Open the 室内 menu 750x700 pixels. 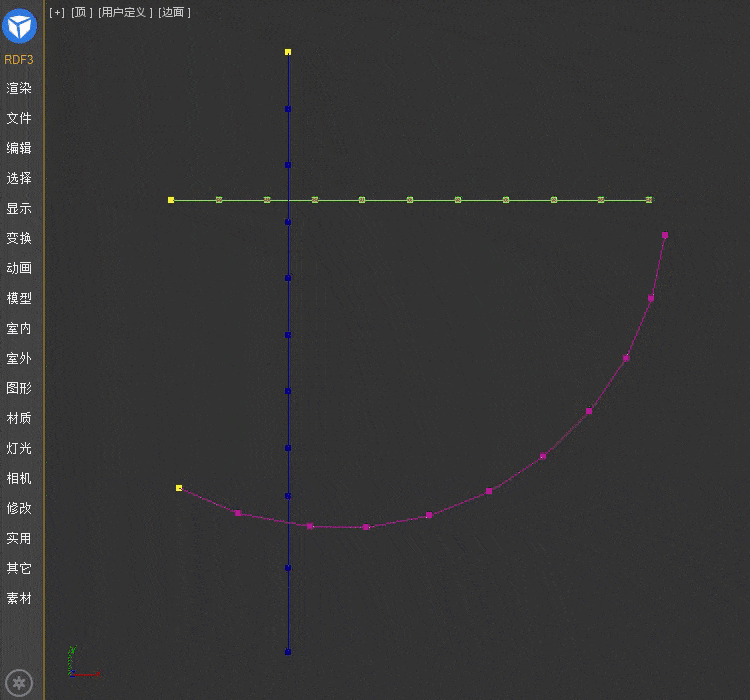[19, 329]
